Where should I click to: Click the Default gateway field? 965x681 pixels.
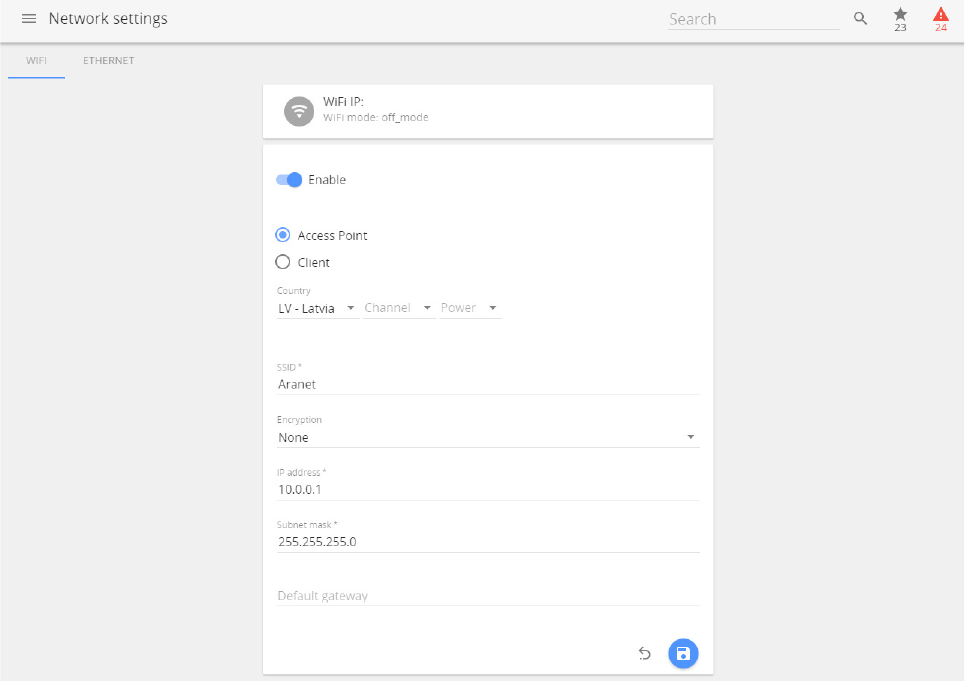click(487, 596)
